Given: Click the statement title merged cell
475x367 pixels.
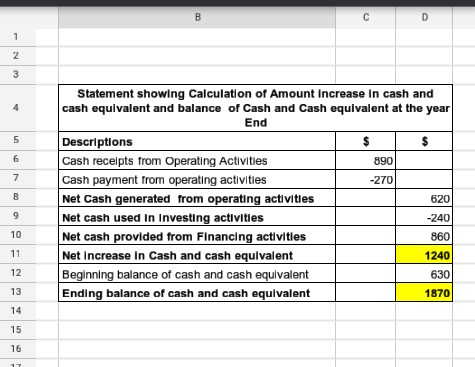Looking at the screenshot, I should click(255, 108).
